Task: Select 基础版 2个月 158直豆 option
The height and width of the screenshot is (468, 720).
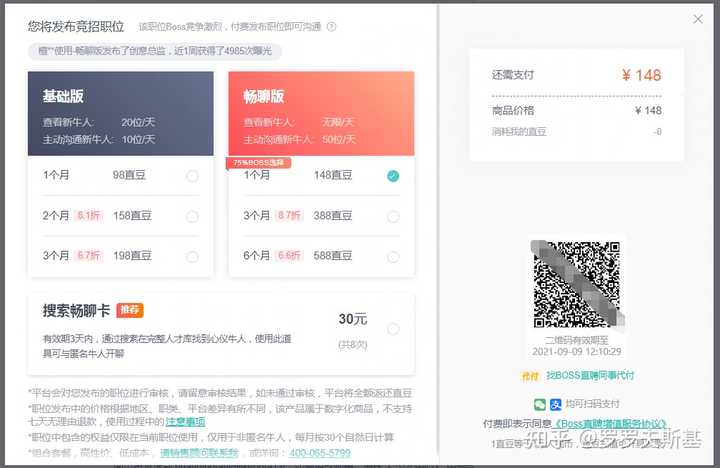Action: [x=192, y=216]
